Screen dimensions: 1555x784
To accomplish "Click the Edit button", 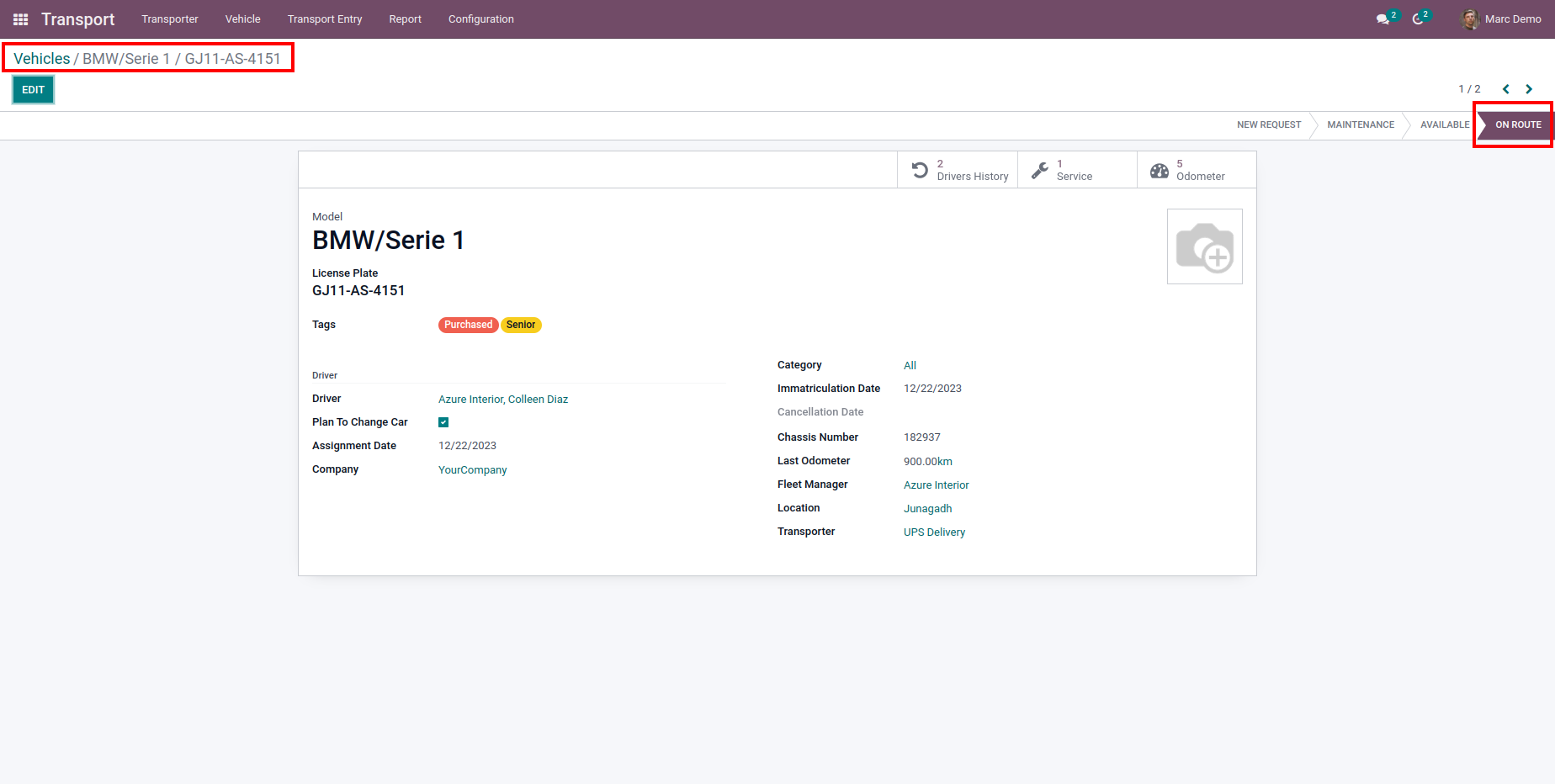I will click(34, 90).
